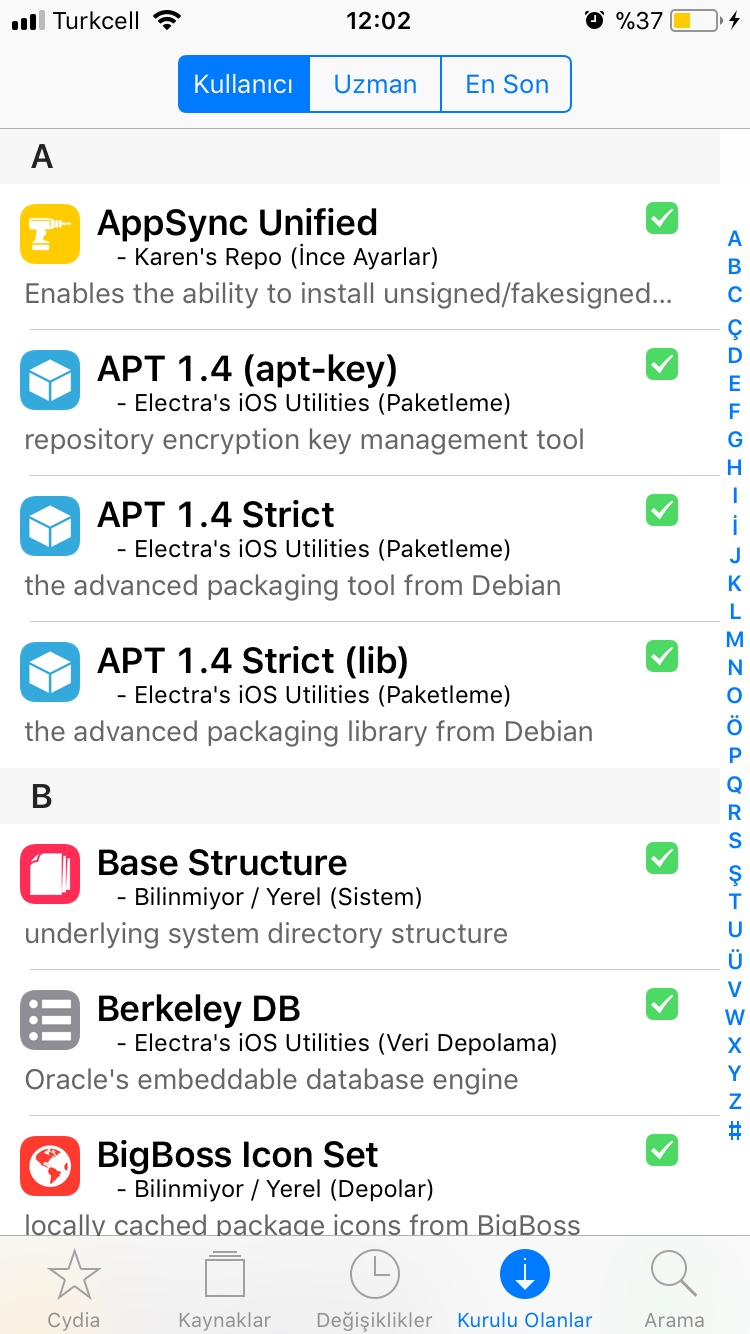Tap the green checkmark for AppSync Unified
Image resolution: width=750 pixels, height=1334 pixels.
click(x=662, y=218)
